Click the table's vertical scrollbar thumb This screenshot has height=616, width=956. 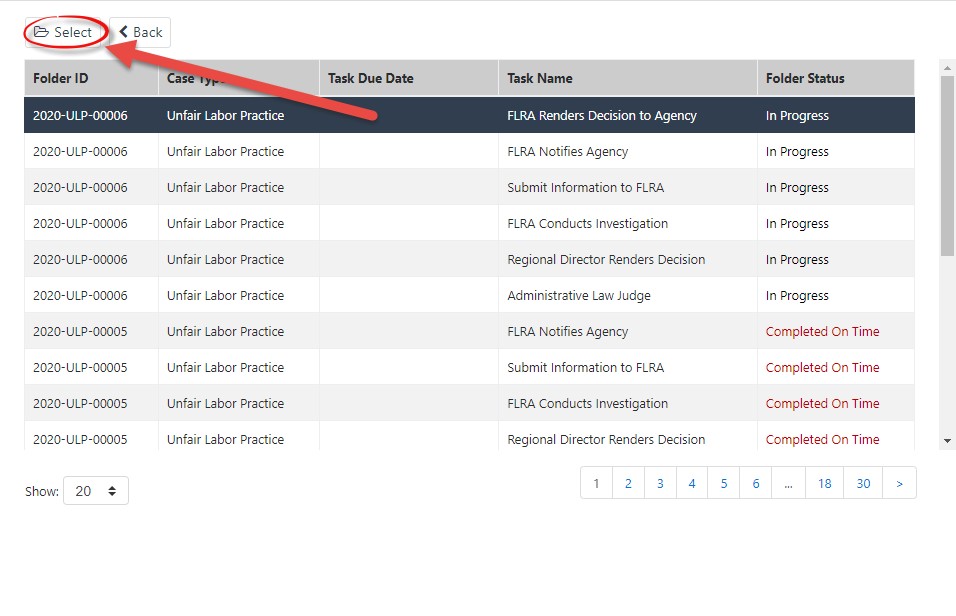coord(947,165)
